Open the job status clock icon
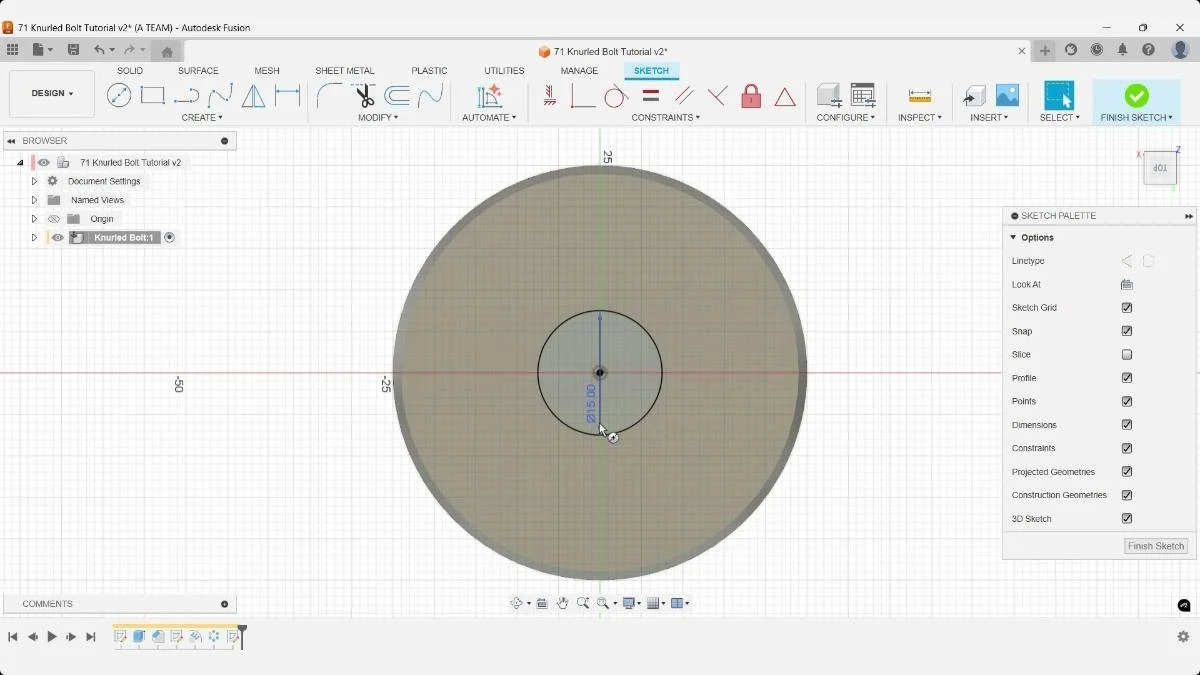Viewport: 1200px width, 675px height. coord(1097,50)
